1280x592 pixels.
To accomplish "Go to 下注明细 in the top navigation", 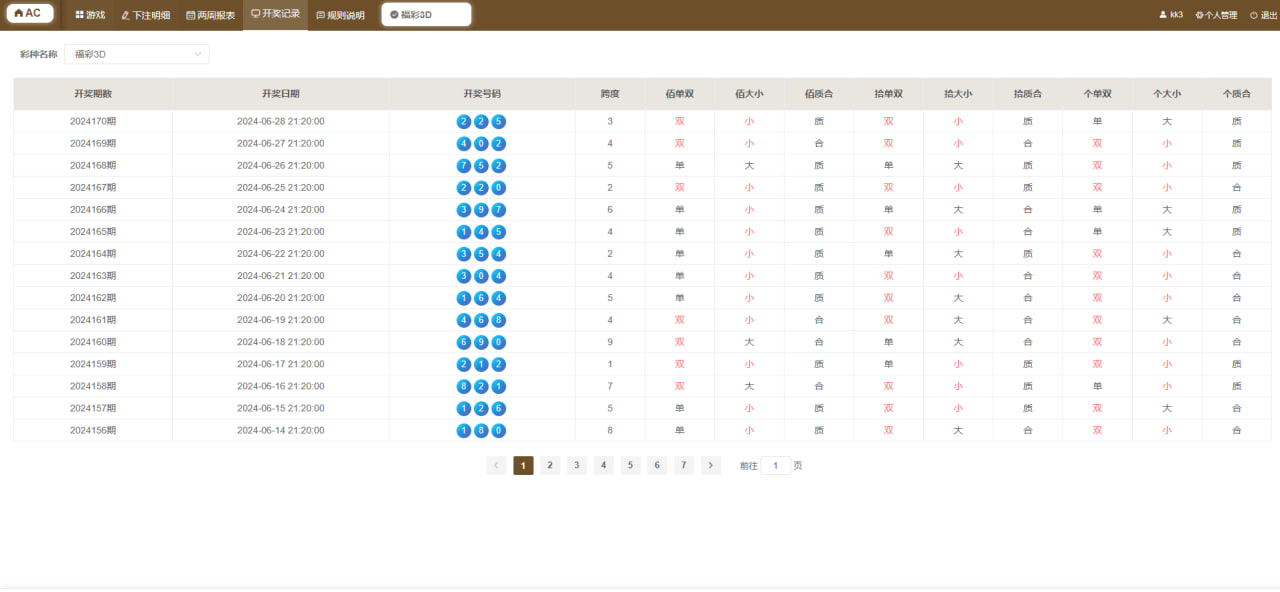I will 145,15.
